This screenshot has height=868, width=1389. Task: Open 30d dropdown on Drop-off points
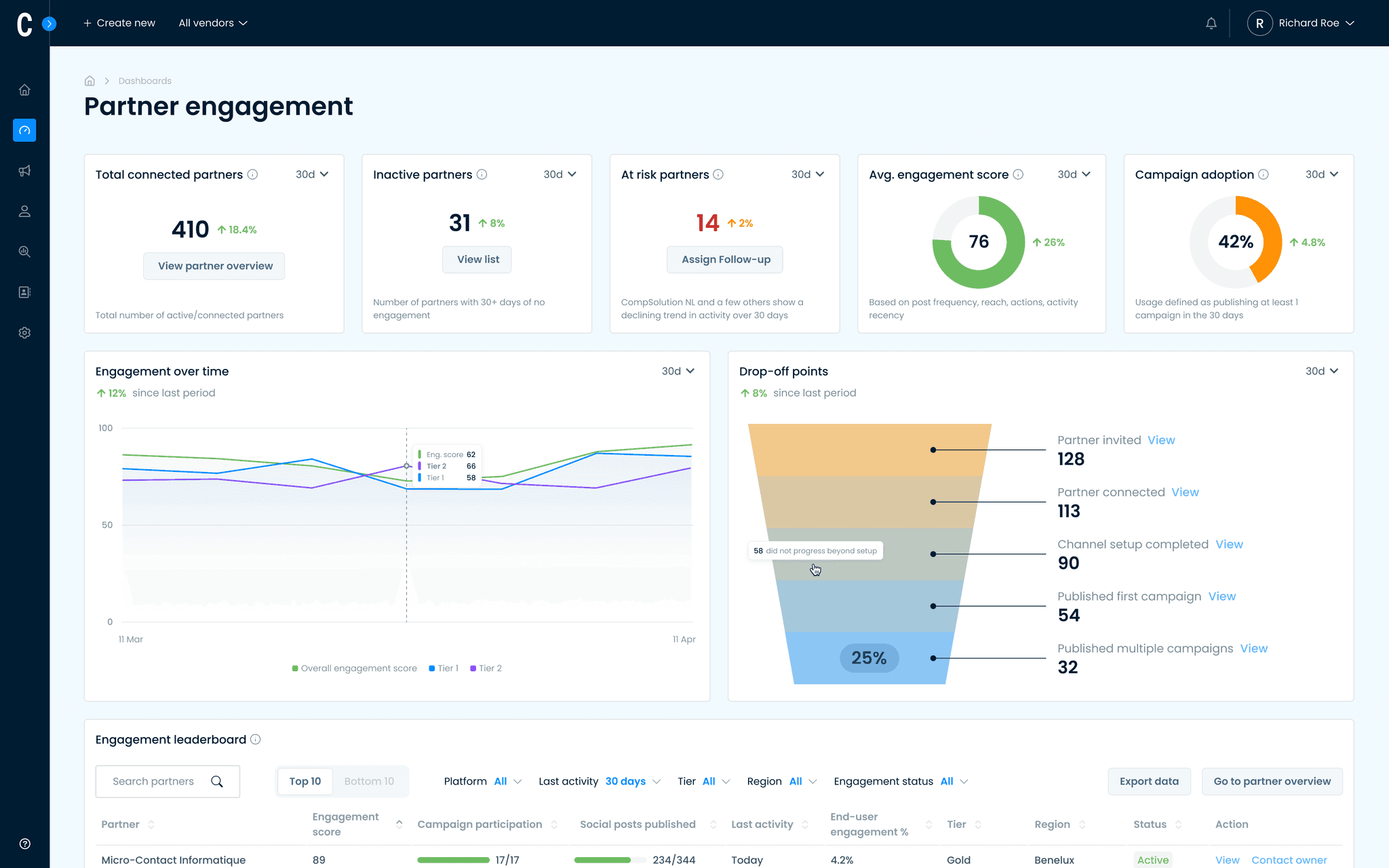[1321, 371]
